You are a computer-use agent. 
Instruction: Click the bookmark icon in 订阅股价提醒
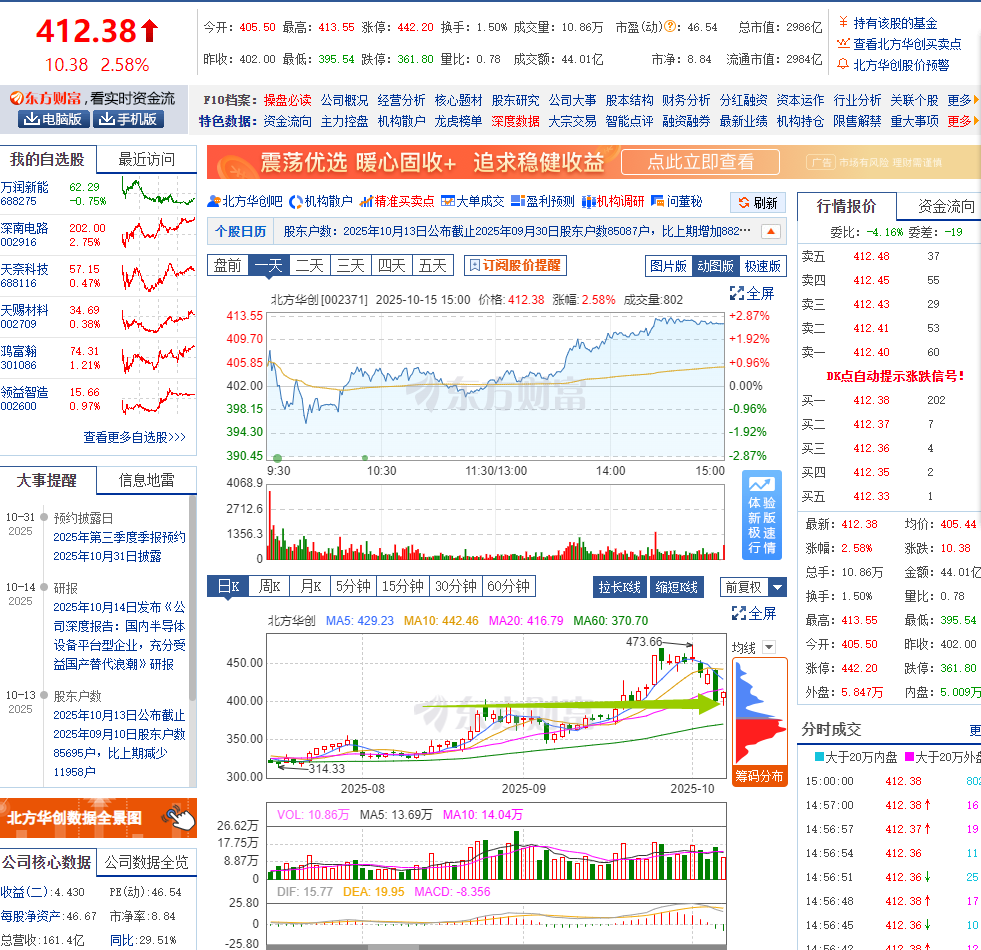(474, 265)
